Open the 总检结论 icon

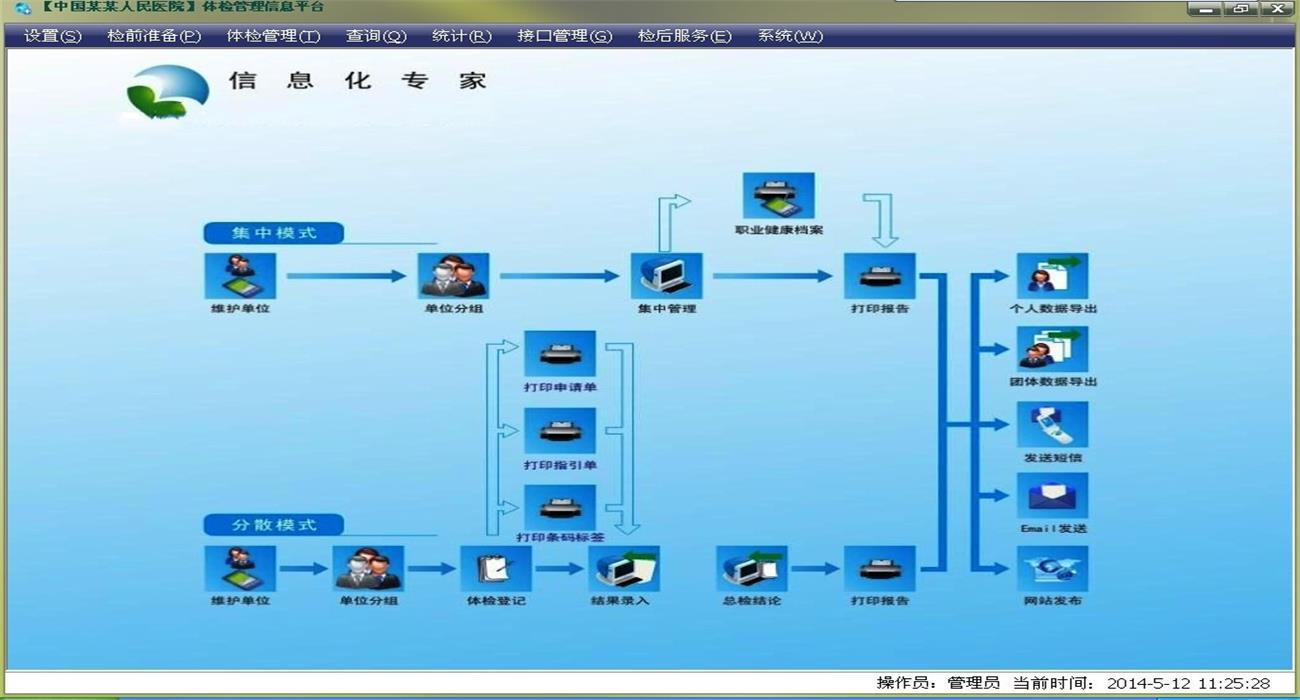752,569
